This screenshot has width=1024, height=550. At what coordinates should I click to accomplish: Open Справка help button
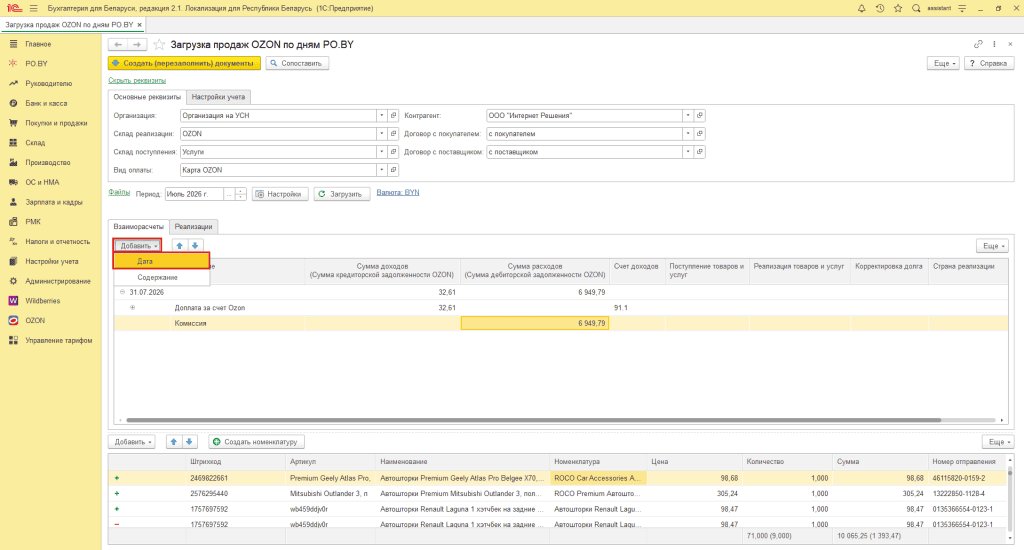989,63
